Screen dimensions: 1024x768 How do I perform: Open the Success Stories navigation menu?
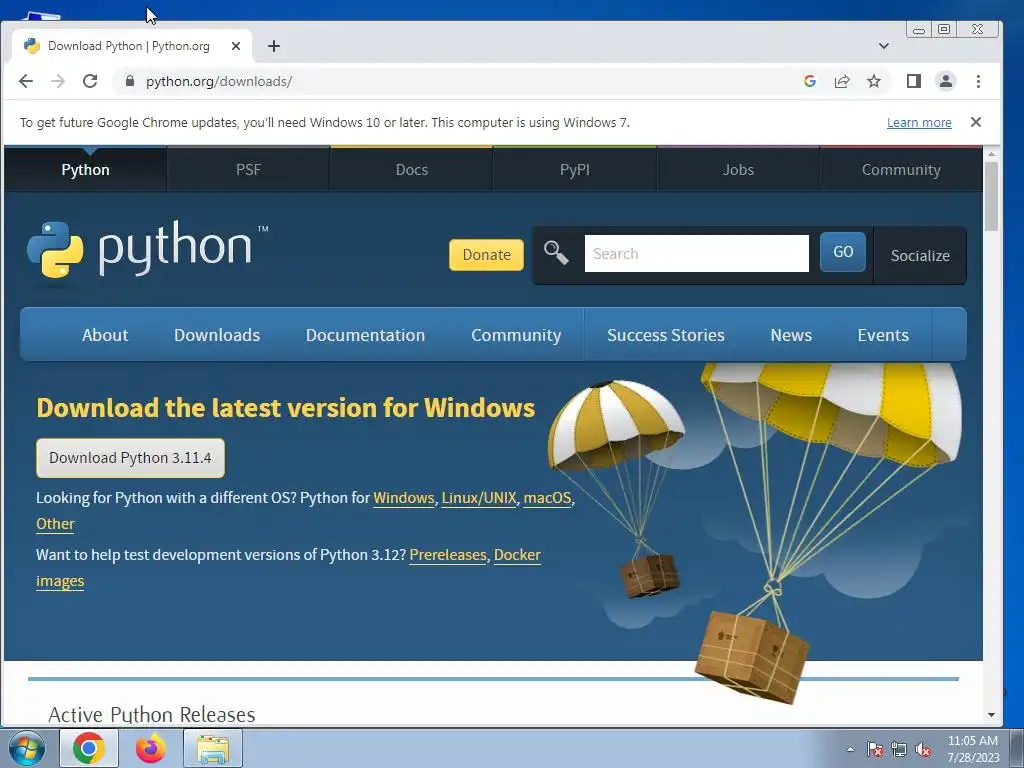point(665,335)
